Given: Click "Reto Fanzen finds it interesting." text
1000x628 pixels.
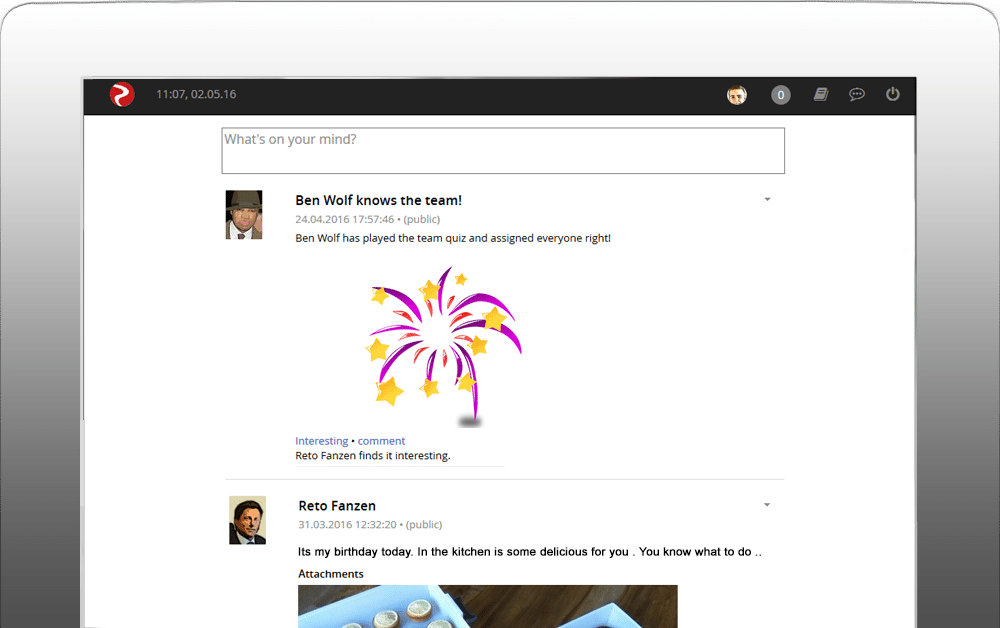Looking at the screenshot, I should (372, 456).
